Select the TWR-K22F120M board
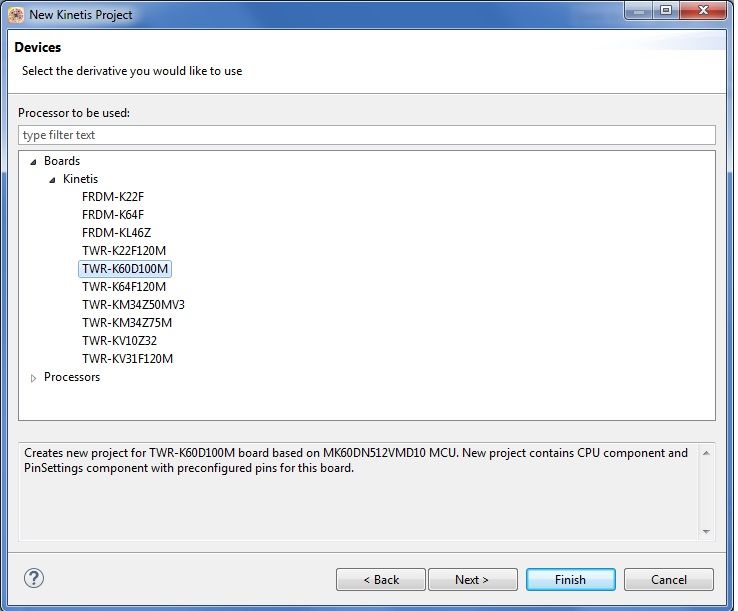The width and height of the screenshot is (738, 611). (124, 250)
